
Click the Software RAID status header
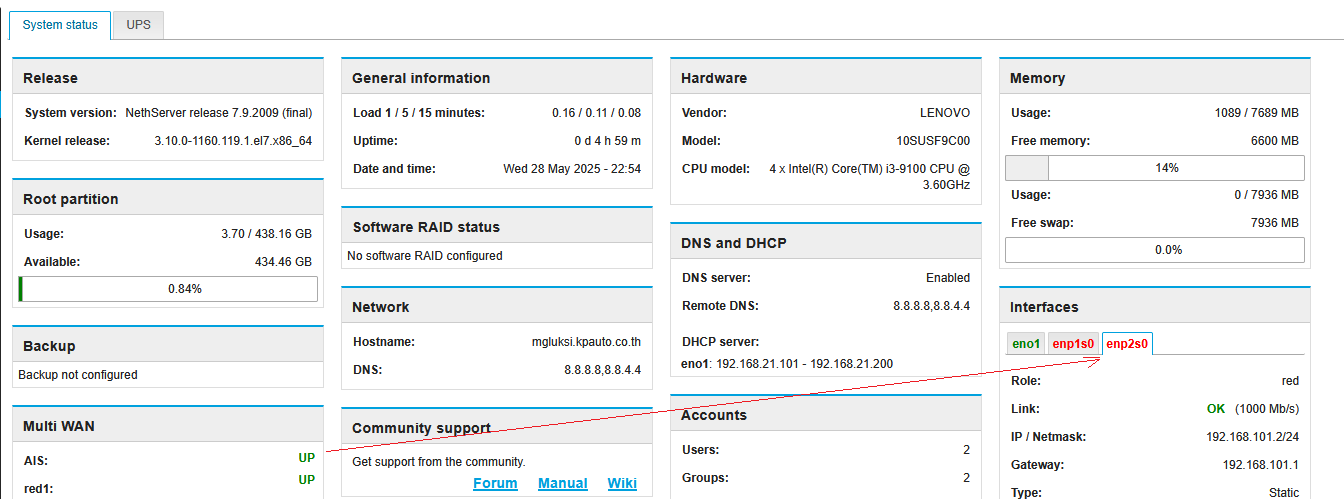point(497,227)
